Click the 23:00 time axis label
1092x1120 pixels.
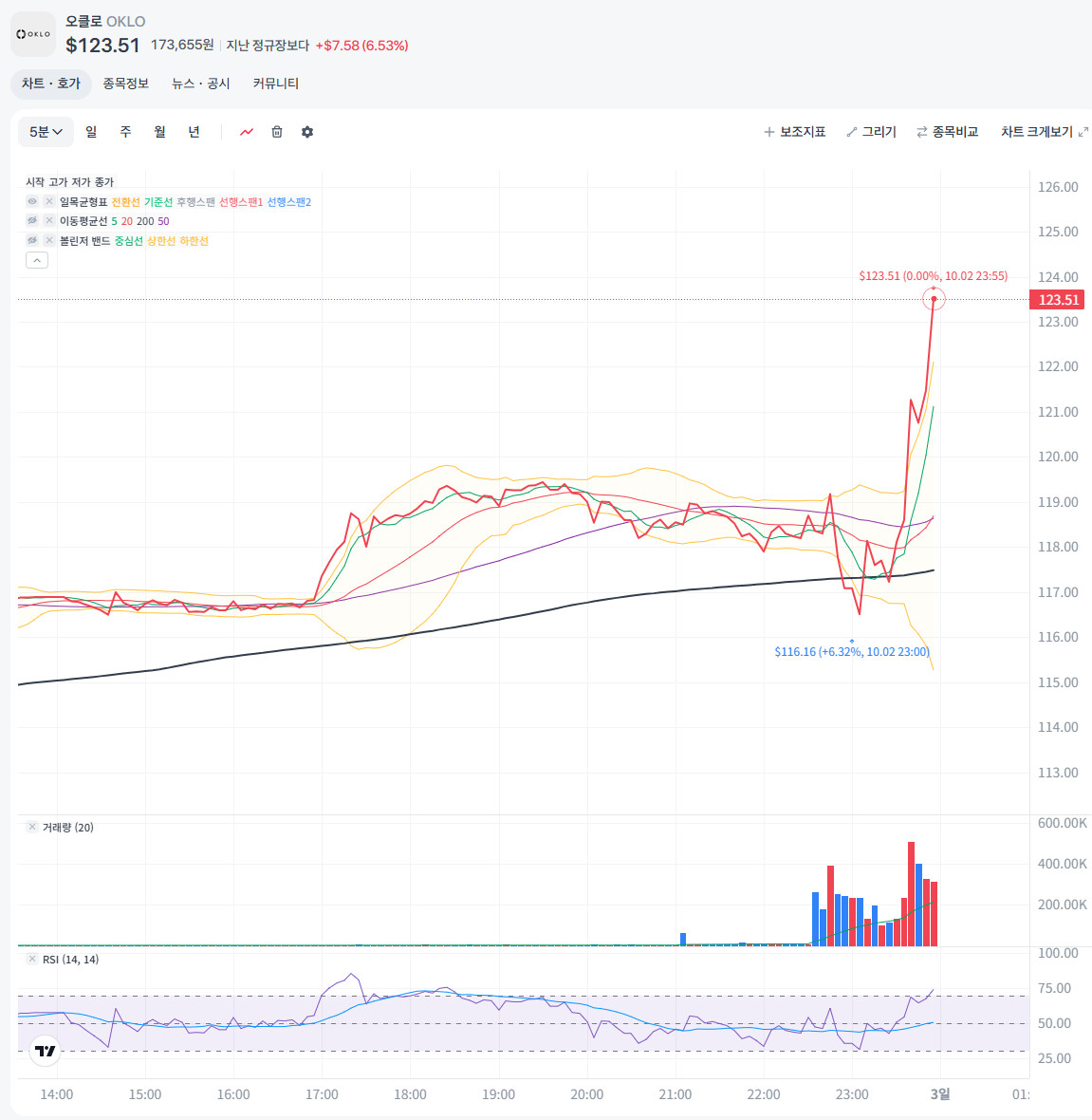pos(852,1094)
